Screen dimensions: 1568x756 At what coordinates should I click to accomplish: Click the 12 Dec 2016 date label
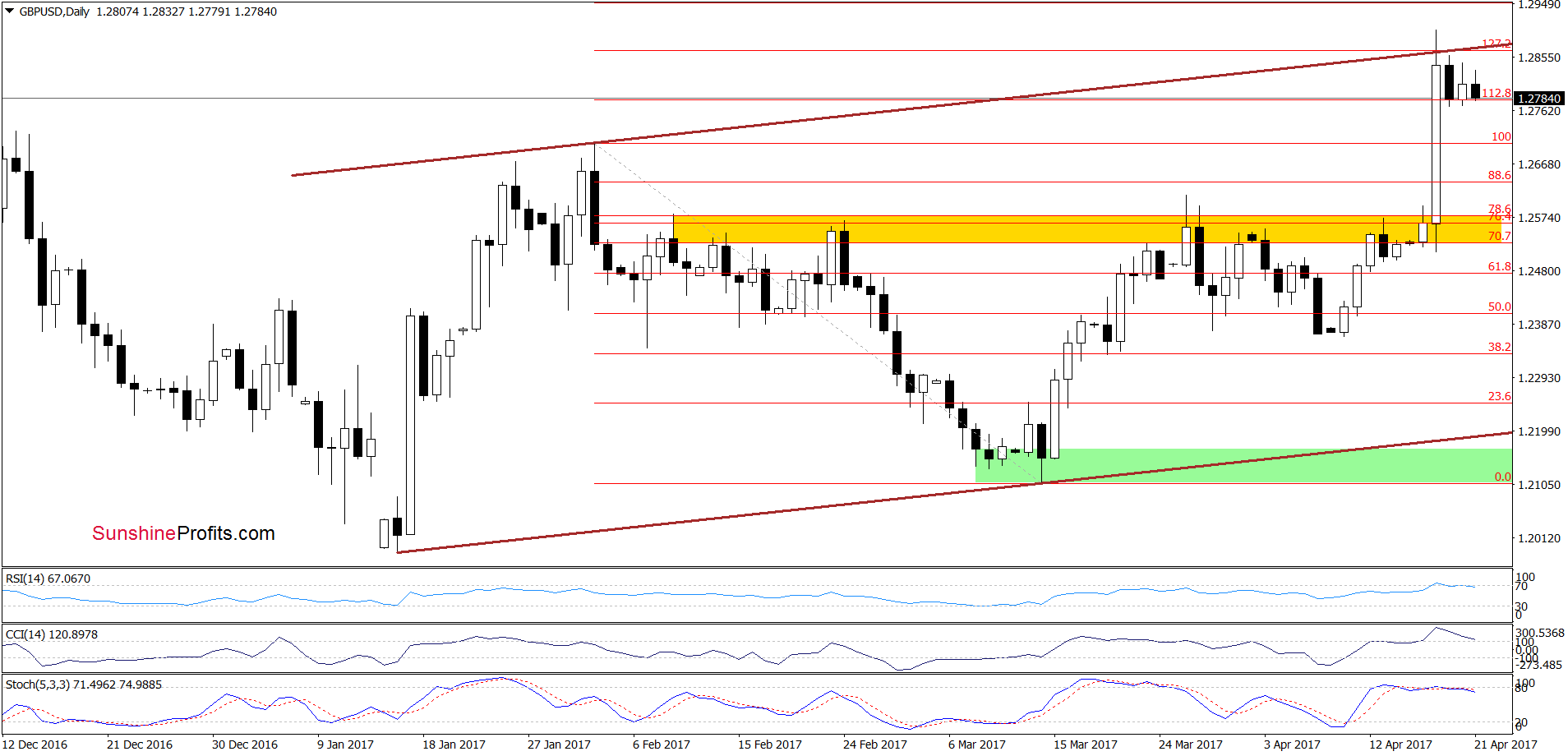pos(35,745)
